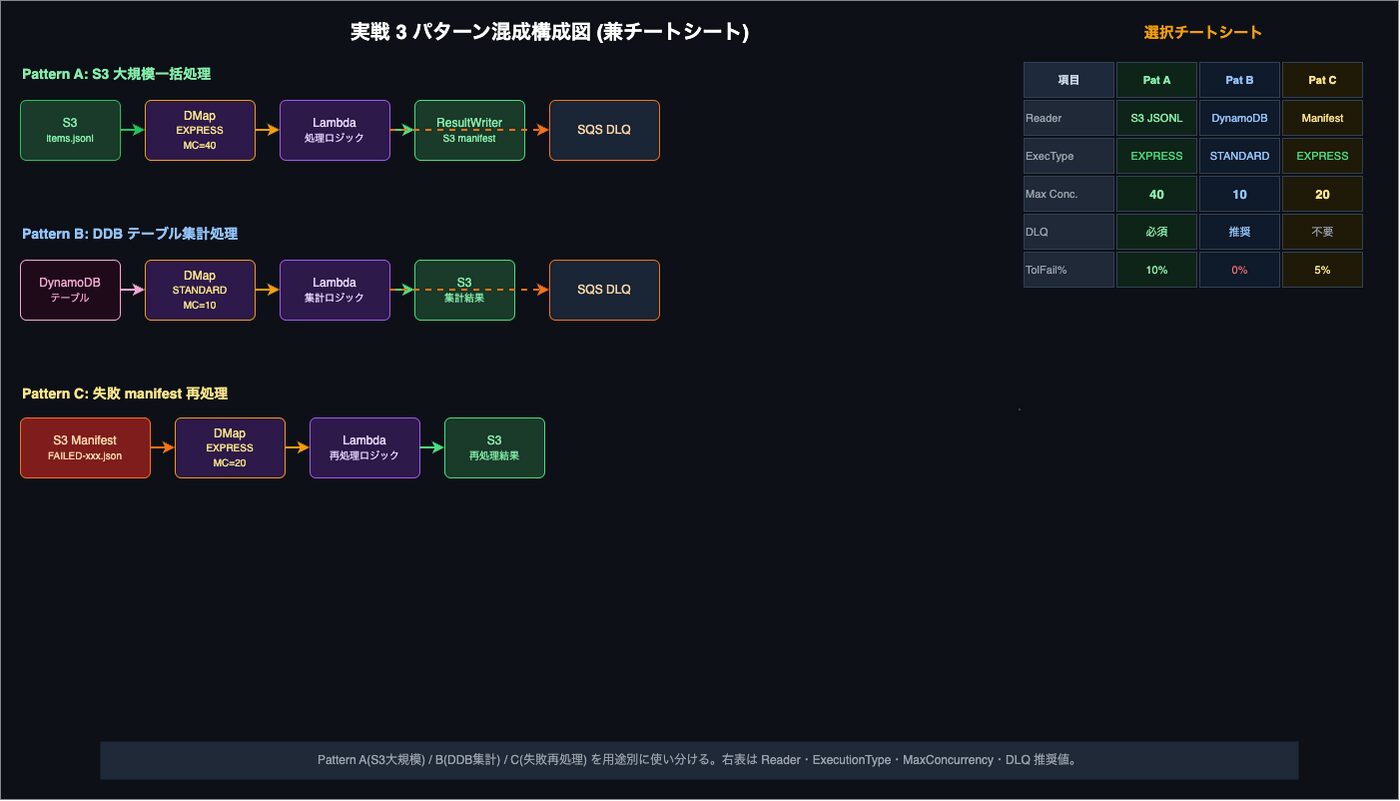Select the S3 再処理結果 node
1400x801 pixels.
(494, 448)
